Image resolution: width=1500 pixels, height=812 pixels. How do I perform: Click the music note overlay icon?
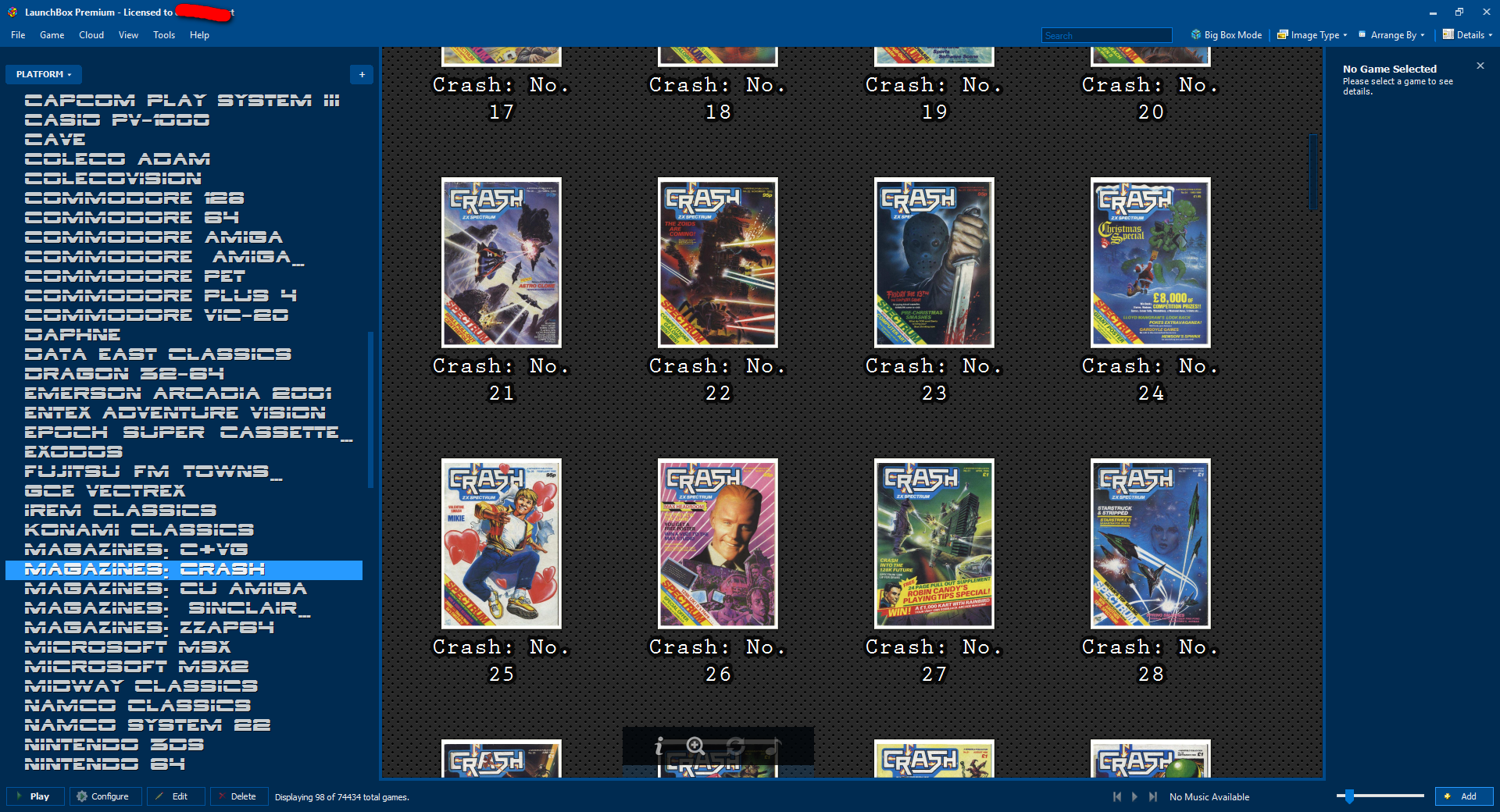pos(773,746)
